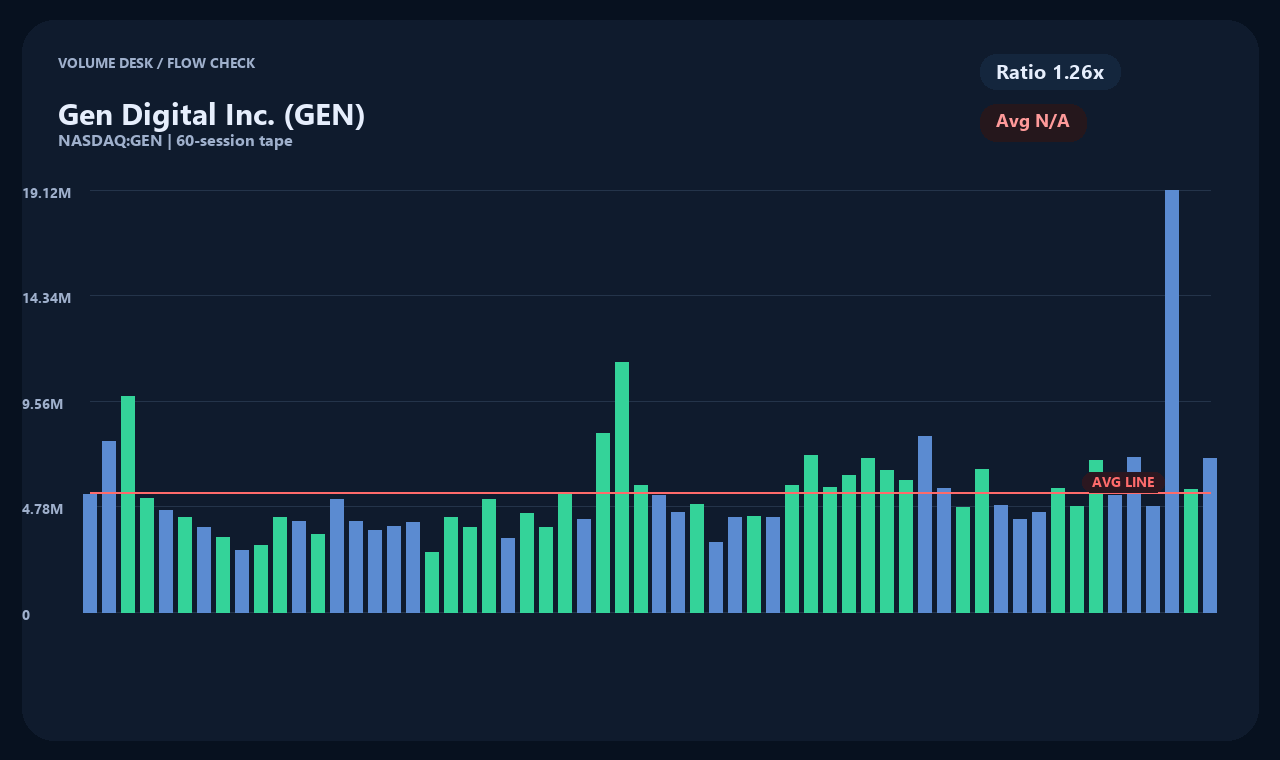Select the Avg N/A badge
The width and height of the screenshot is (1280, 760).
[1033, 122]
